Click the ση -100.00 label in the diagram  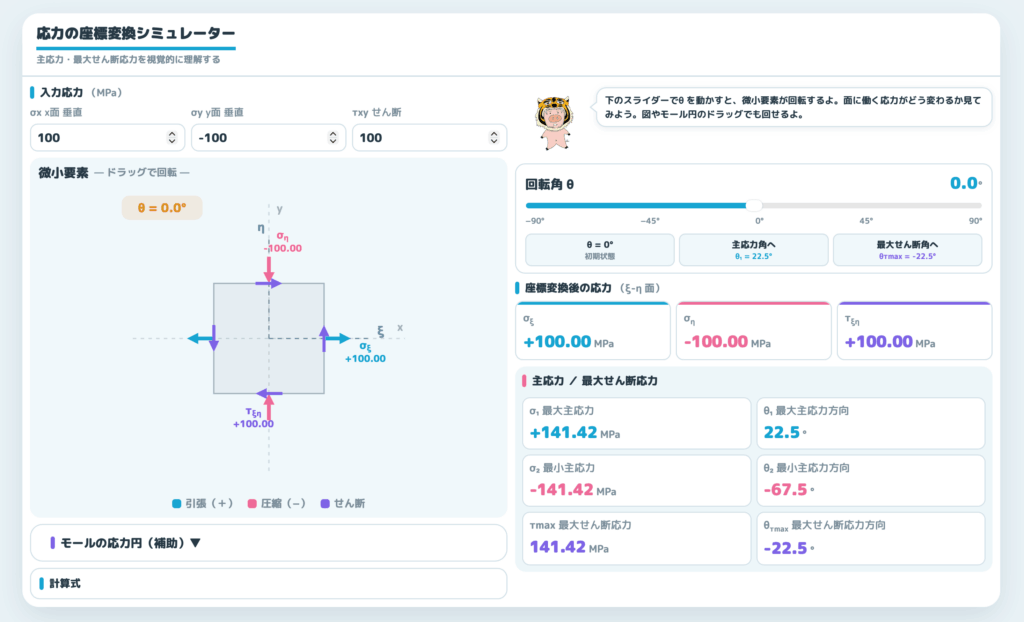point(283,242)
